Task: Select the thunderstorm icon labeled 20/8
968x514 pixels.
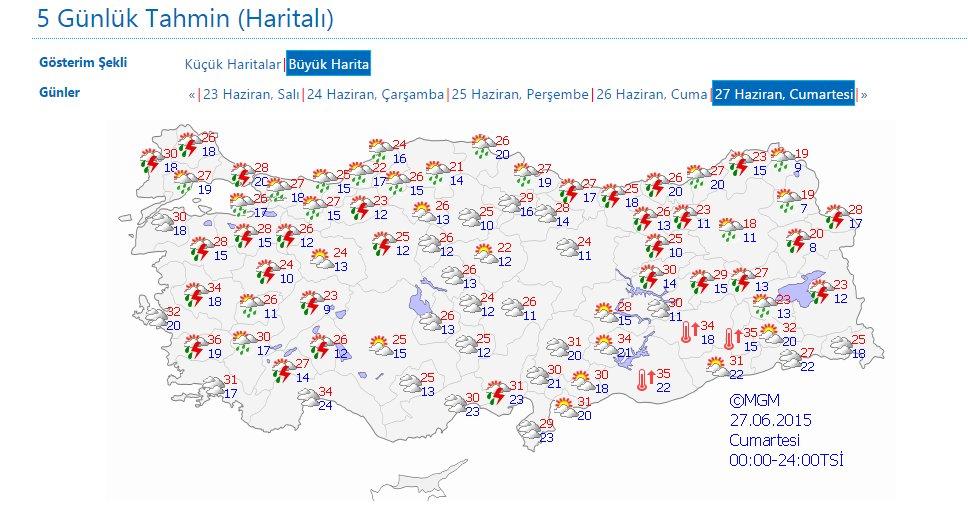Action: point(796,240)
